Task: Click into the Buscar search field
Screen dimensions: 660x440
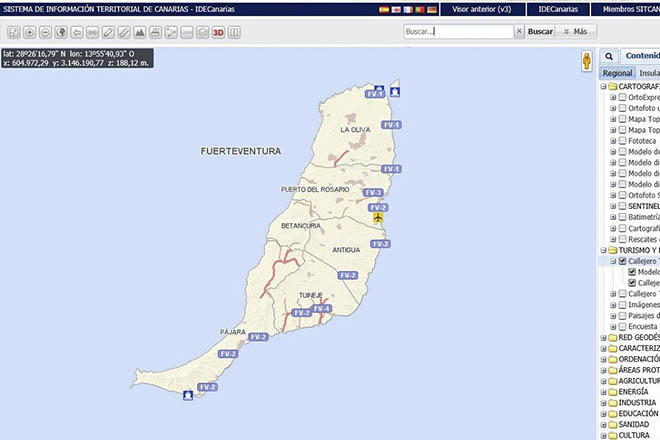Action: [458, 32]
